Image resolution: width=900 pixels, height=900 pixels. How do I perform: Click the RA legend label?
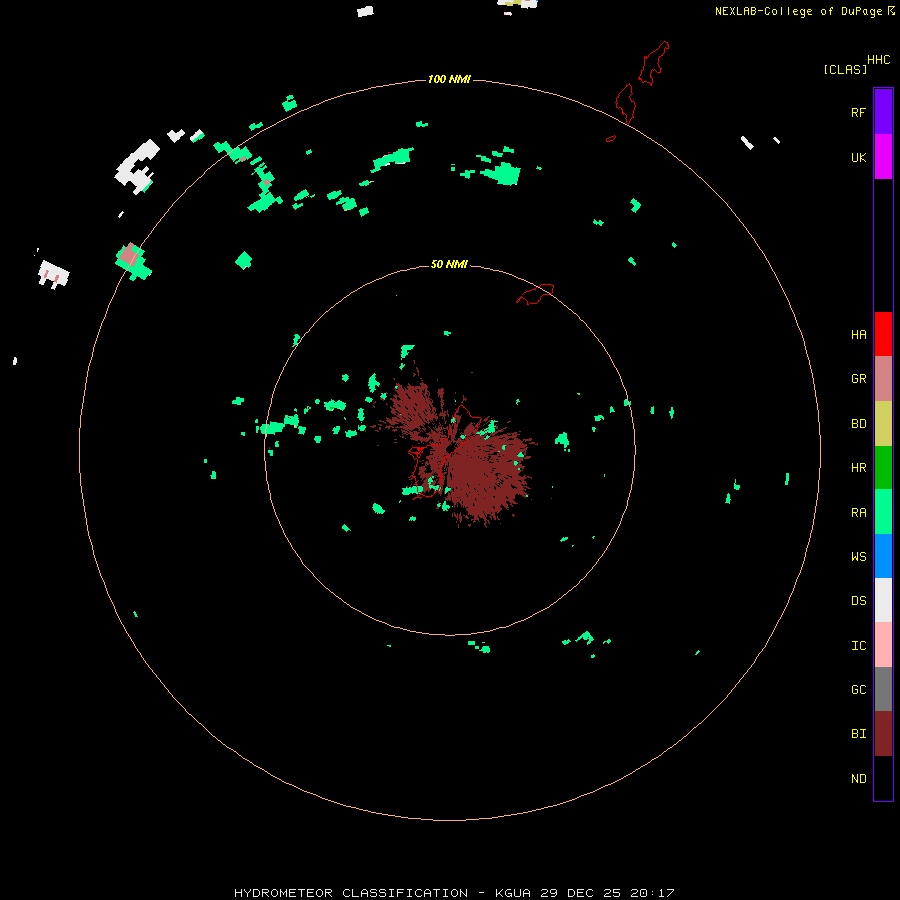click(858, 512)
